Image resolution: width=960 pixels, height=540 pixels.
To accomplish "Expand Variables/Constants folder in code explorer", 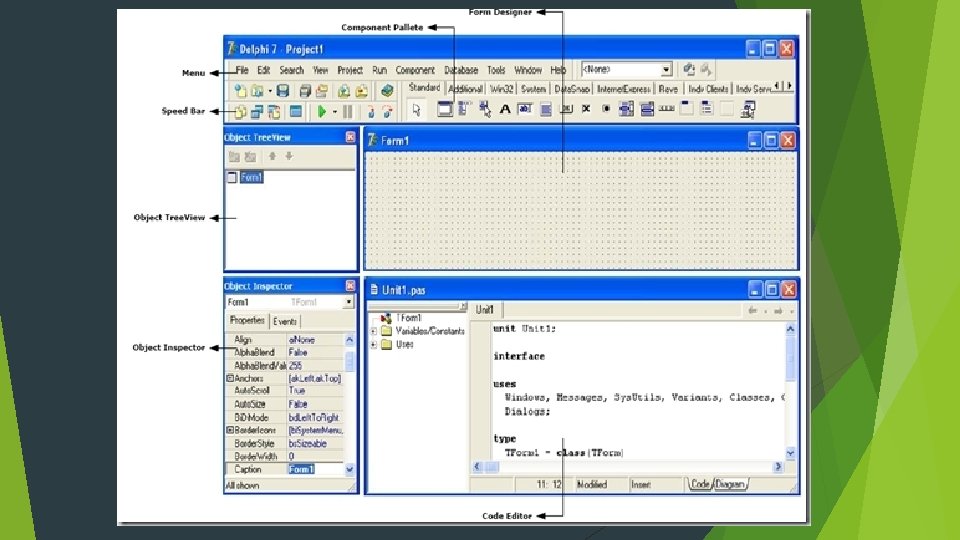I will [373, 331].
